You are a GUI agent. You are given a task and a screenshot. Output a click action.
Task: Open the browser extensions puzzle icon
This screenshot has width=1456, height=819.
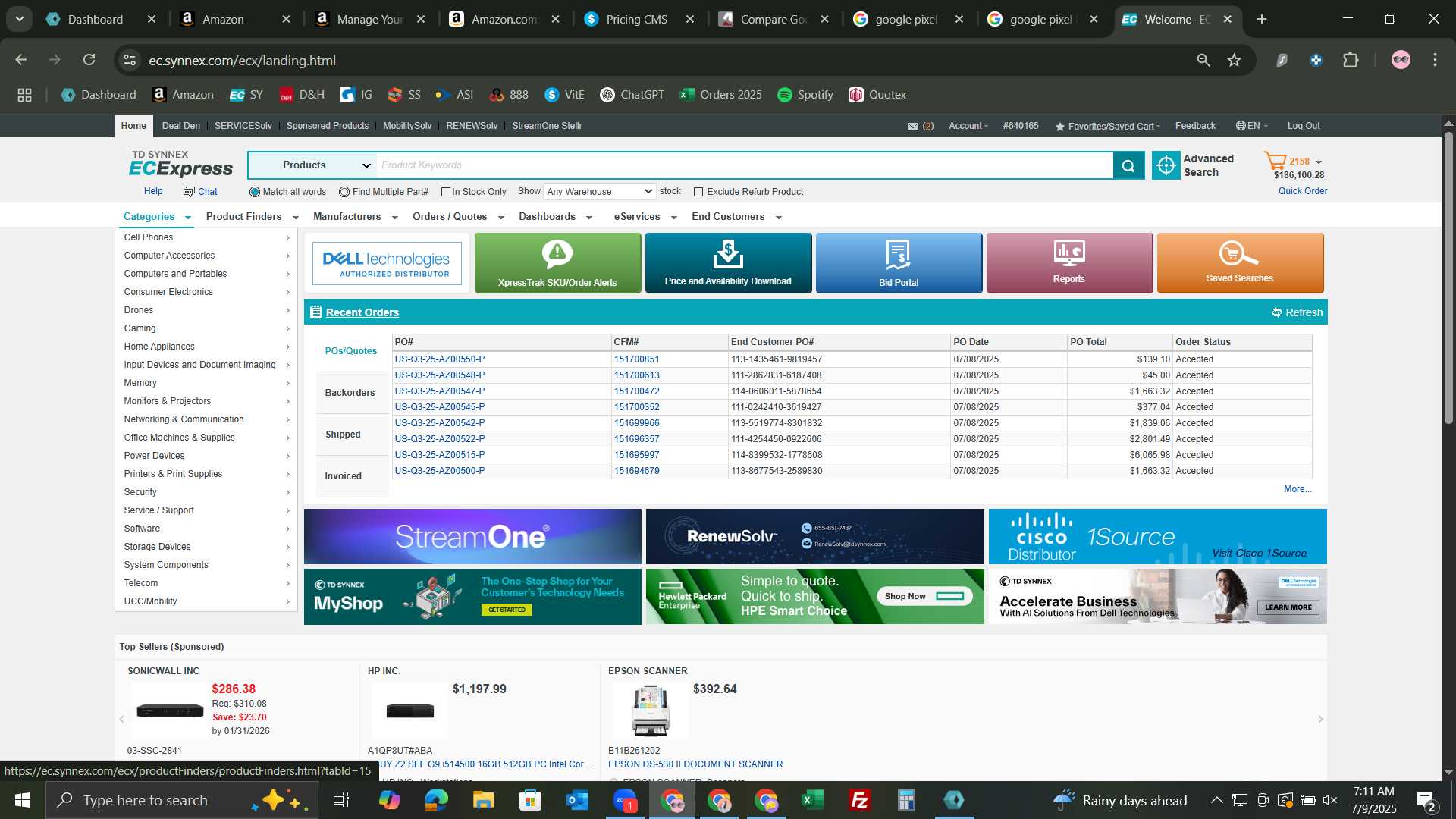(x=1351, y=60)
